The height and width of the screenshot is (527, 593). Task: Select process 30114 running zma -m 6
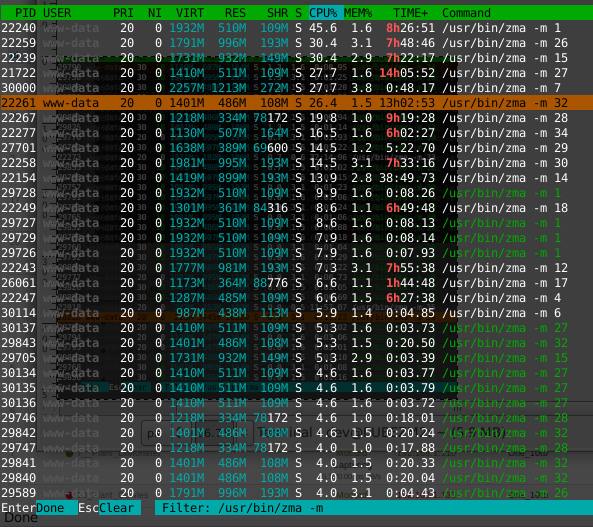(296, 313)
